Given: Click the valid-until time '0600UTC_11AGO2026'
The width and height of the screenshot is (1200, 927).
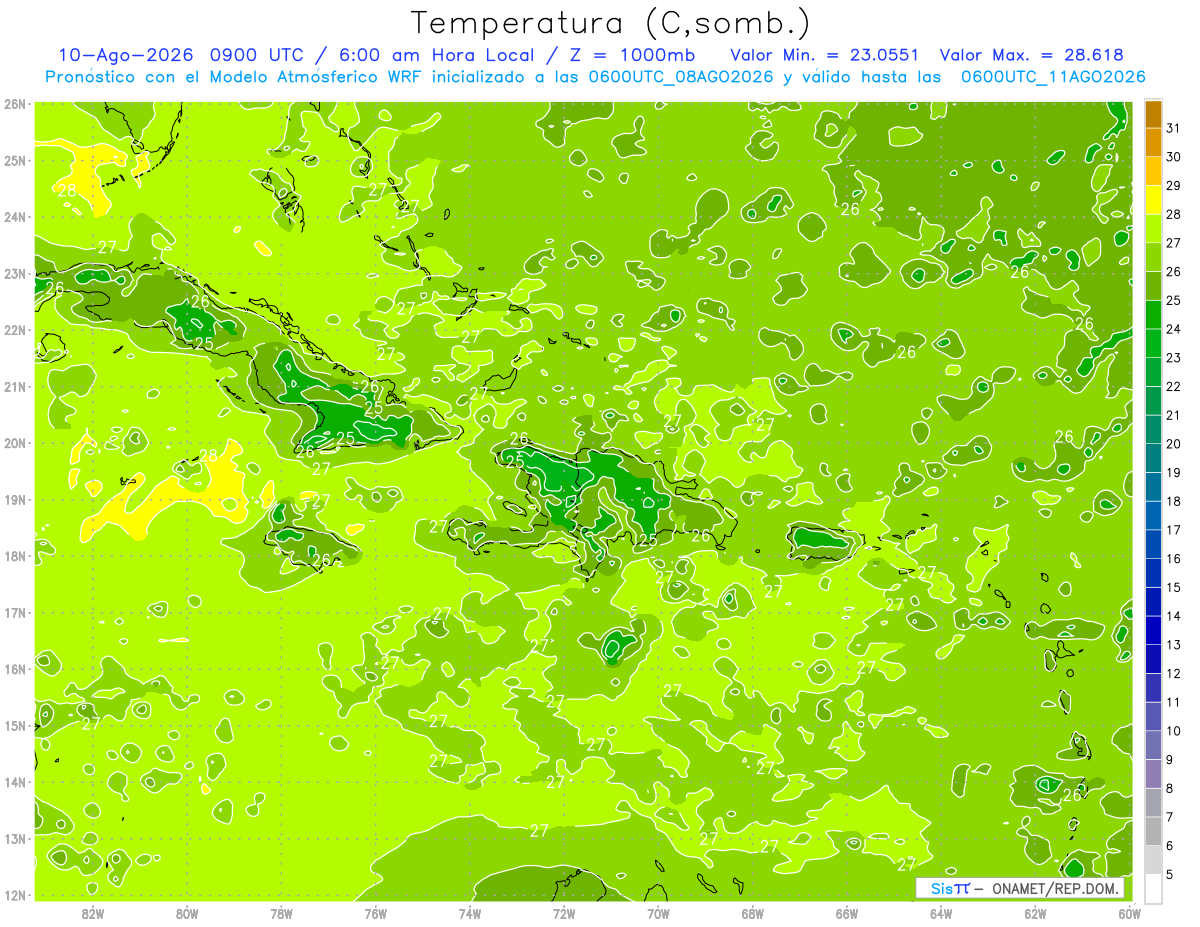Looking at the screenshot, I should (x=1053, y=77).
